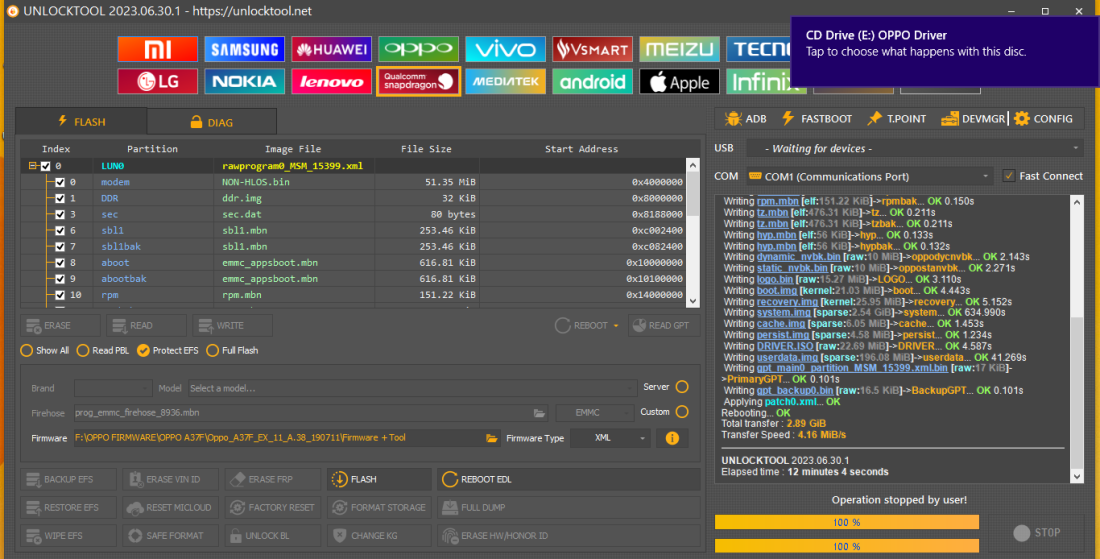
Task: Open the Brand dropdown
Action: click(x=112, y=388)
